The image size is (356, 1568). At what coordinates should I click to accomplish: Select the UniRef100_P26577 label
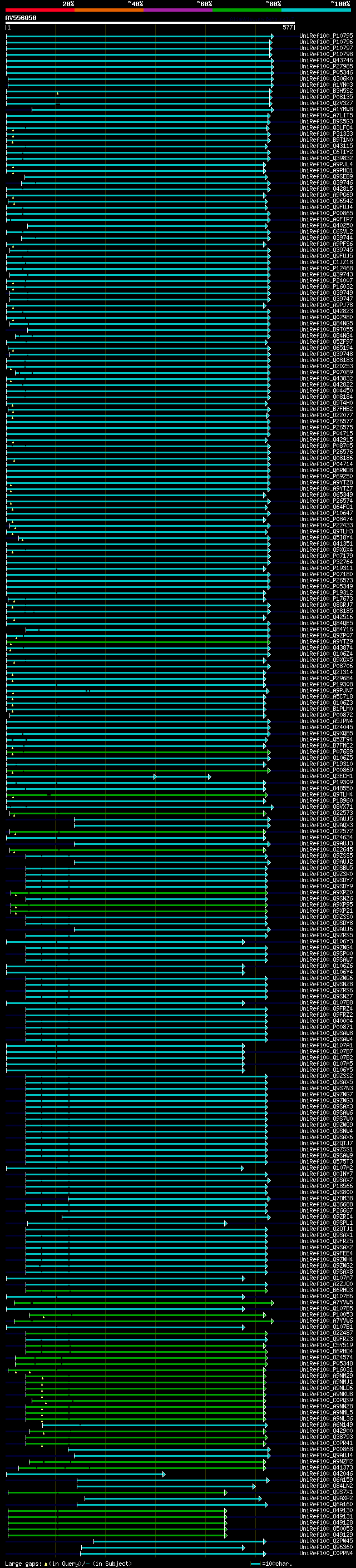coord(326,421)
